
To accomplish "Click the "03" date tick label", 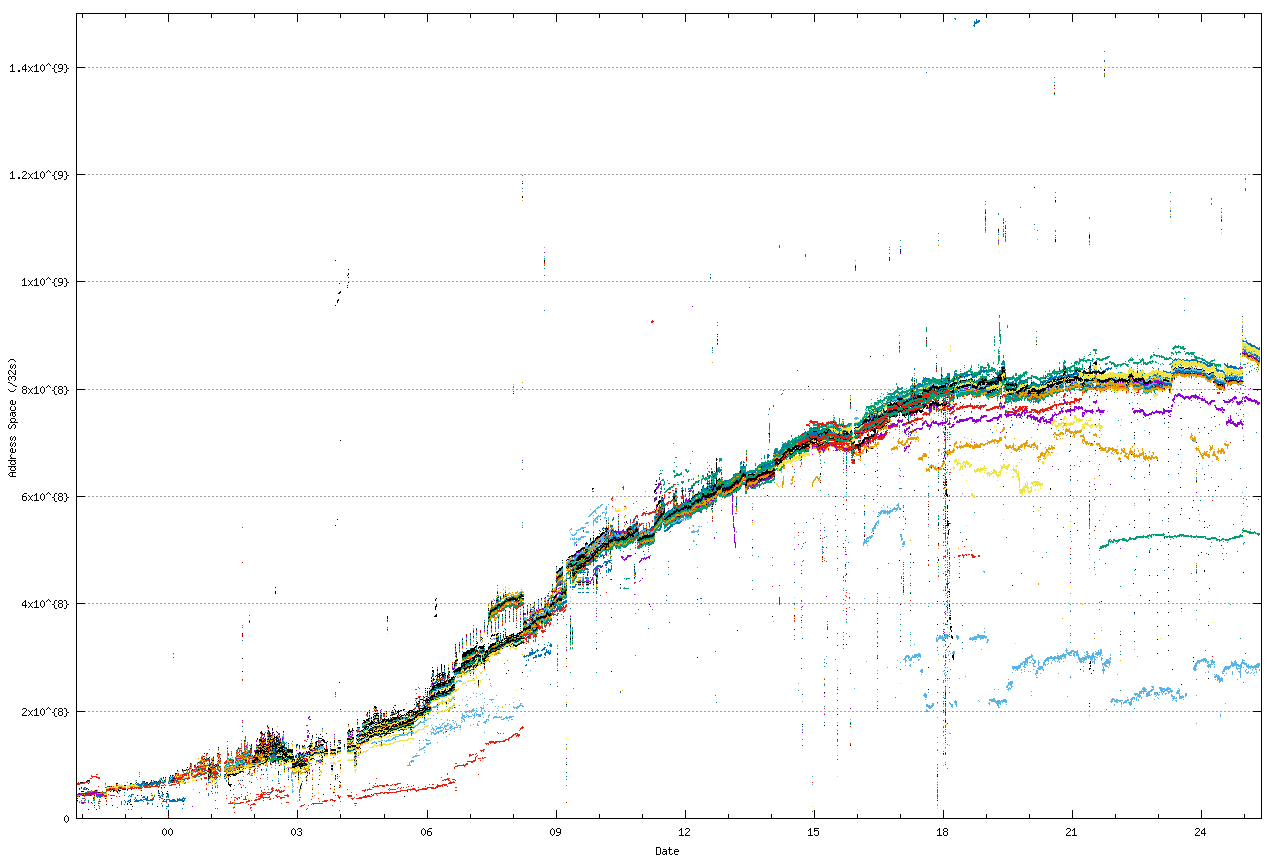I will pos(297,832).
